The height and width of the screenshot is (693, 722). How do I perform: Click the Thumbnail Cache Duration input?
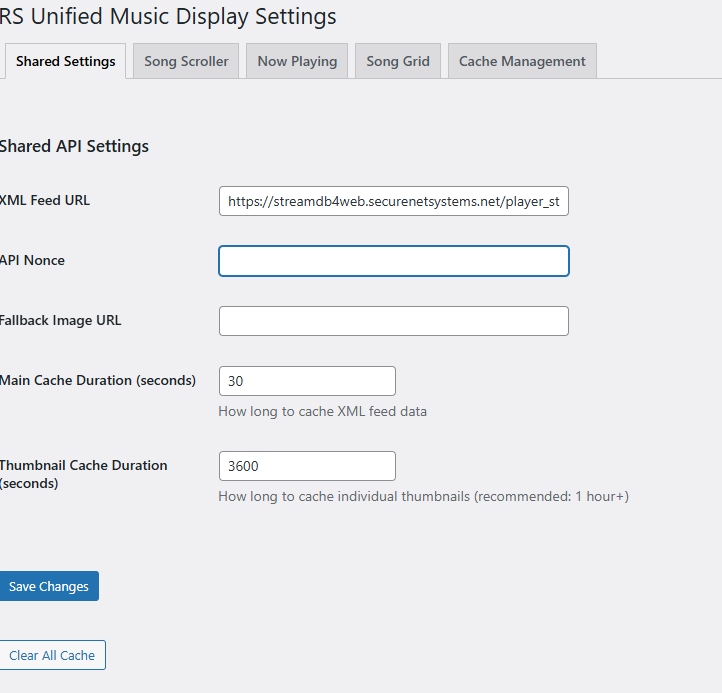tap(307, 466)
